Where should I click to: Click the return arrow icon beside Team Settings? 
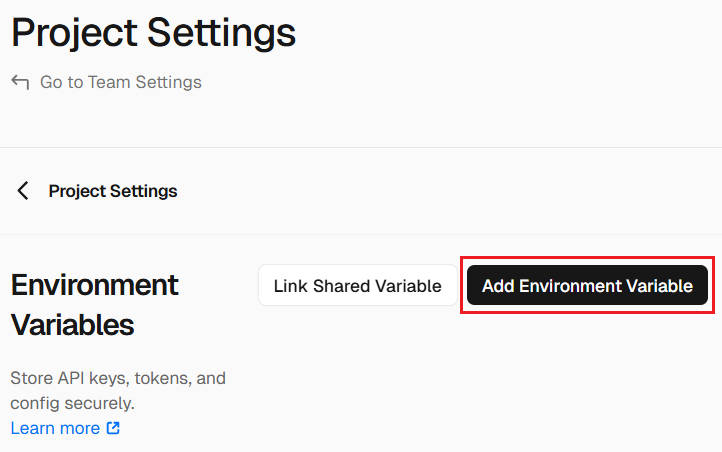click(x=20, y=82)
